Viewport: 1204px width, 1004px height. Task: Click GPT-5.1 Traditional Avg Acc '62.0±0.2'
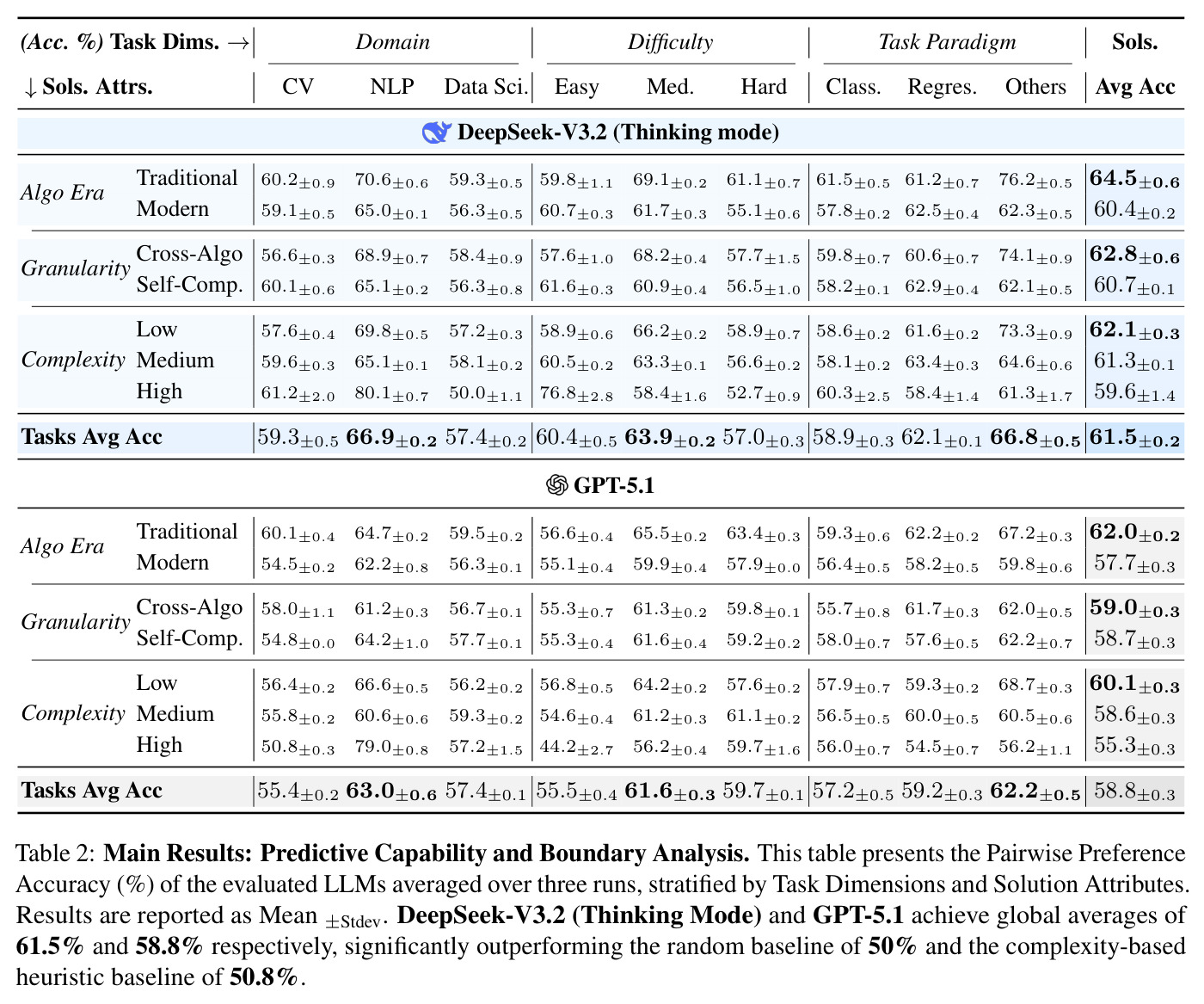pyautogui.click(x=1134, y=533)
